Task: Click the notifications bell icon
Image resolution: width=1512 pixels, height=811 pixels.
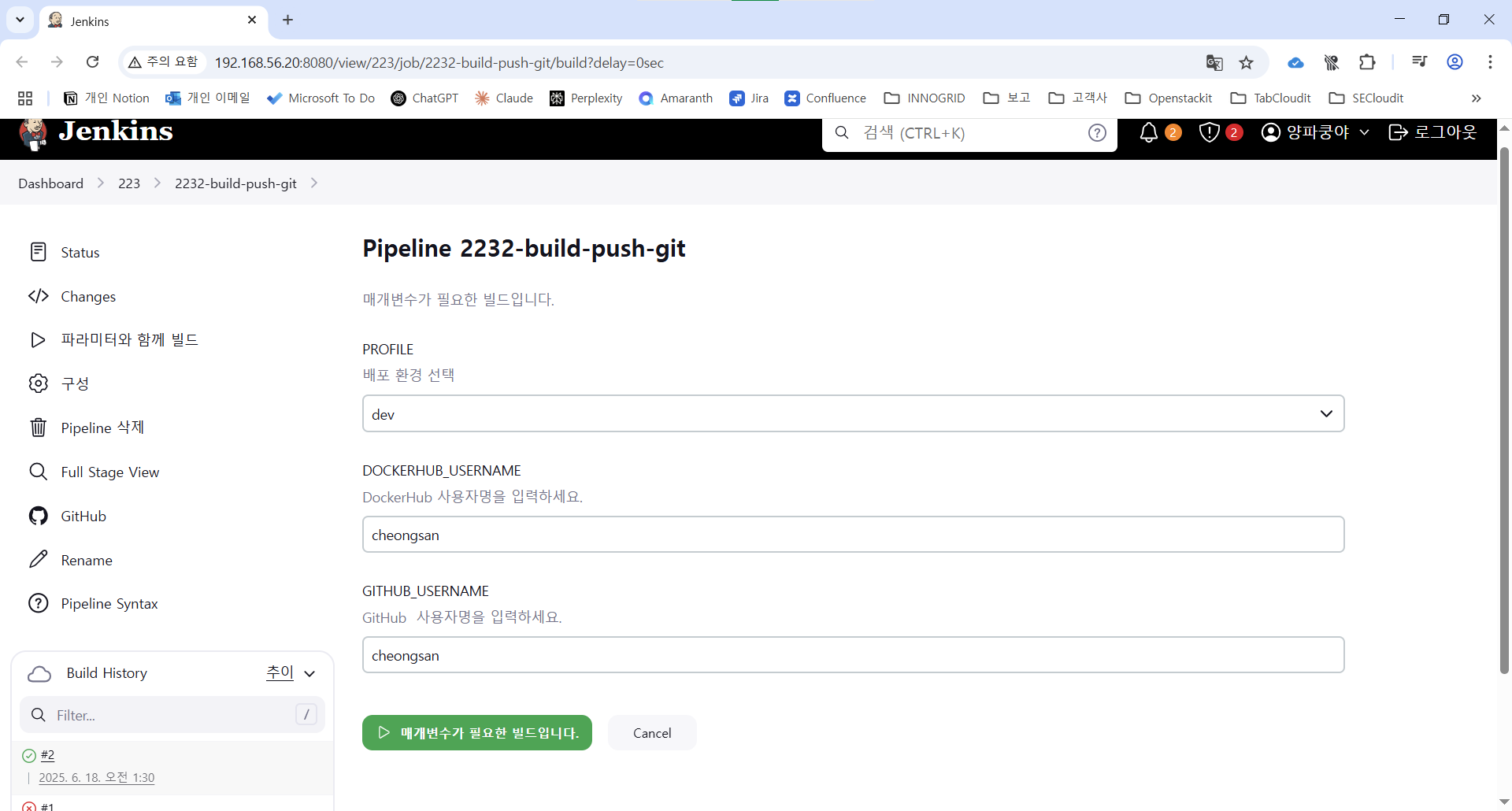Action: 1149,133
